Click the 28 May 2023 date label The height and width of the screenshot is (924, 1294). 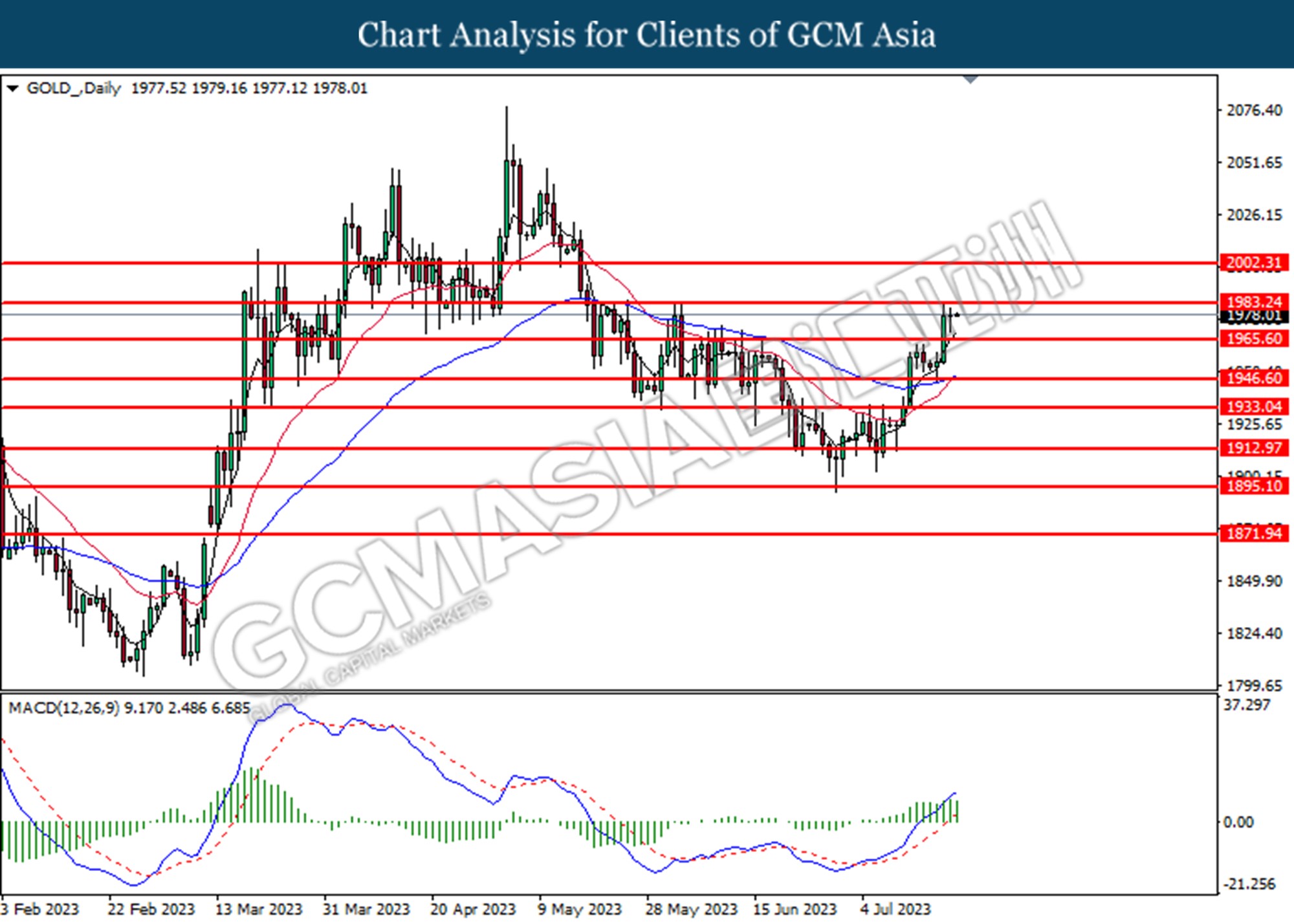tap(692, 909)
